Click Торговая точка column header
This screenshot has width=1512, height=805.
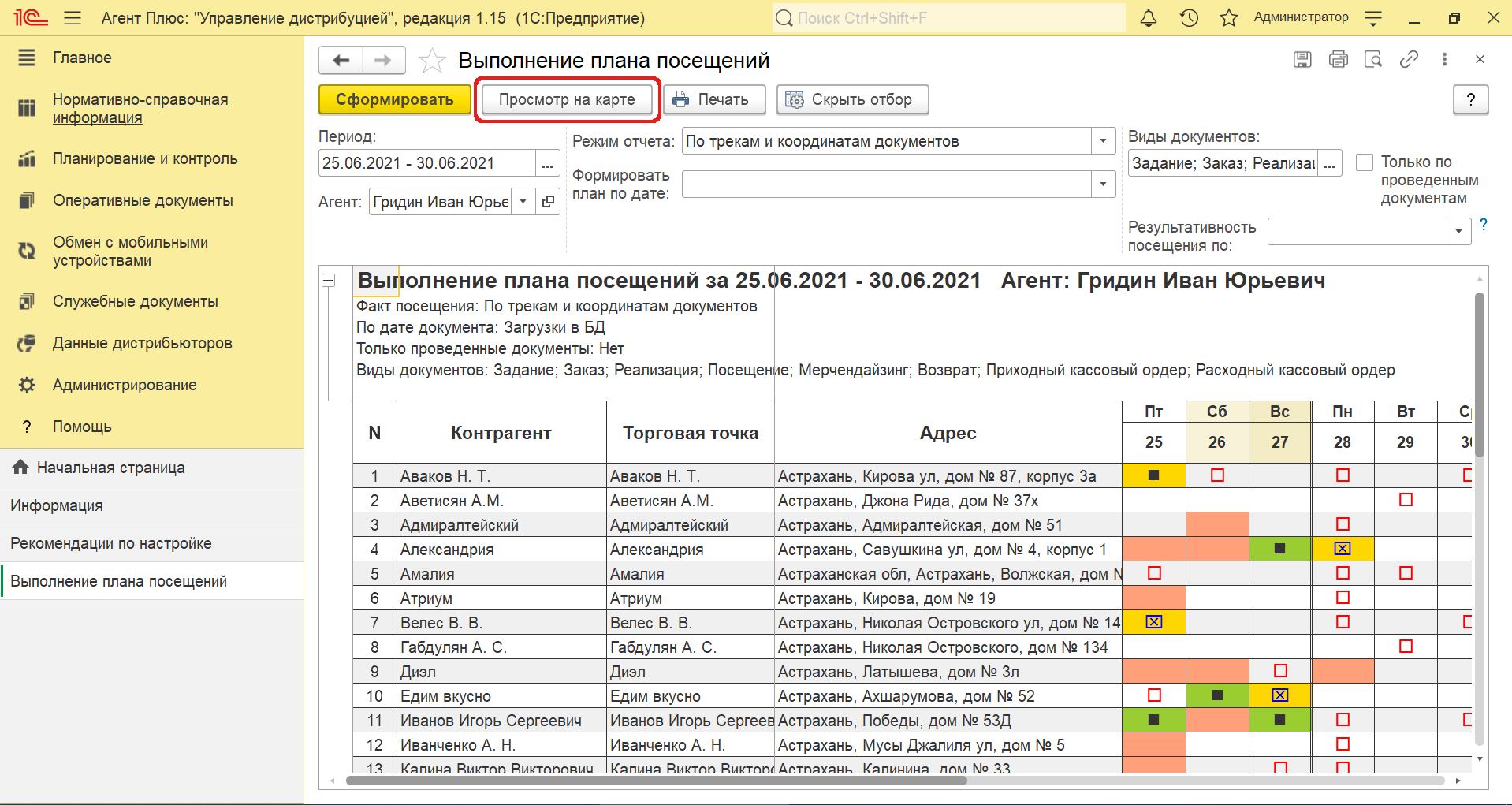(x=691, y=432)
